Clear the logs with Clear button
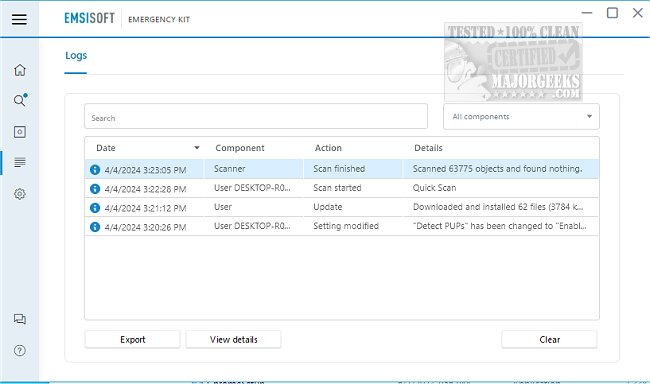The image size is (650, 384). point(549,340)
